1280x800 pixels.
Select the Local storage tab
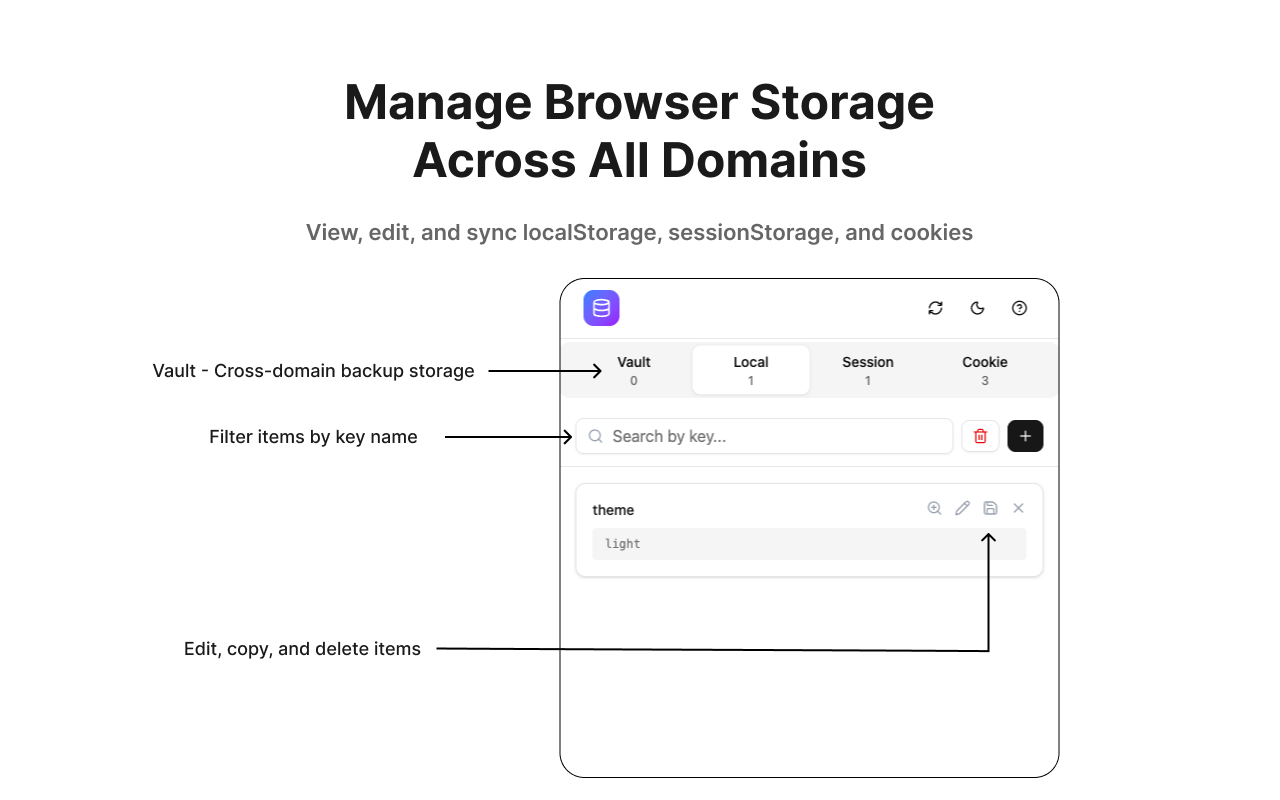[750, 370]
